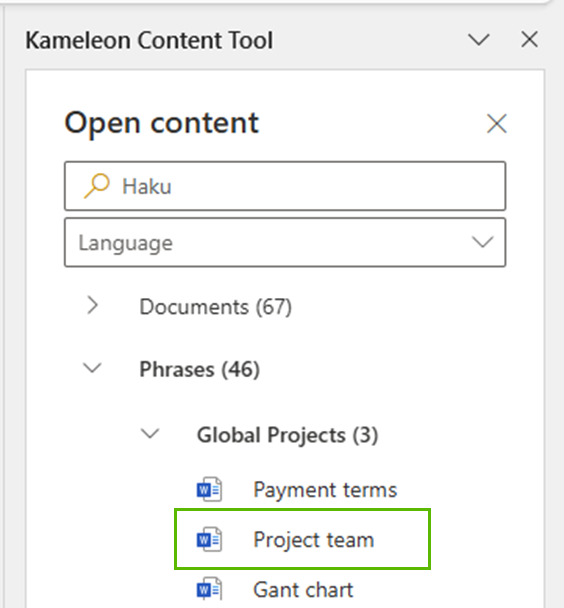Click Word icon beside Payment terms
This screenshot has height=608, width=564.
[209, 489]
